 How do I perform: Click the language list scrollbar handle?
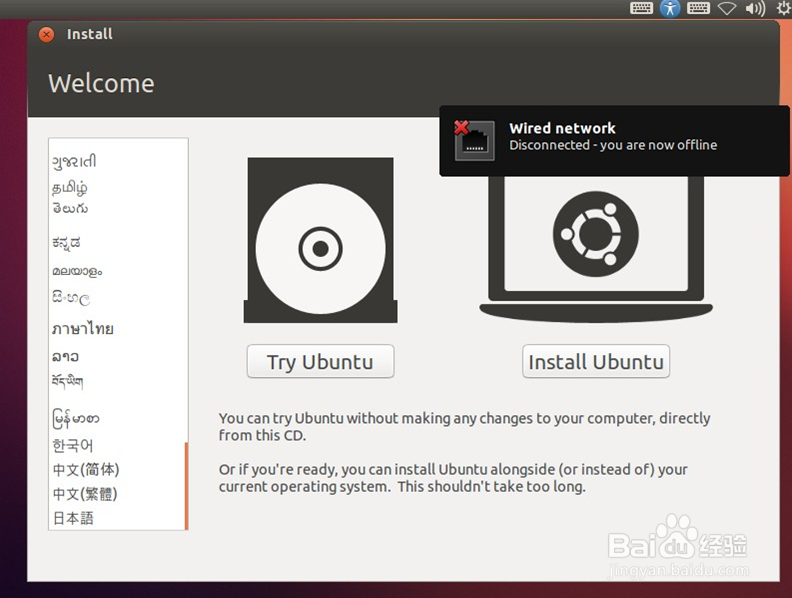[x=186, y=486]
